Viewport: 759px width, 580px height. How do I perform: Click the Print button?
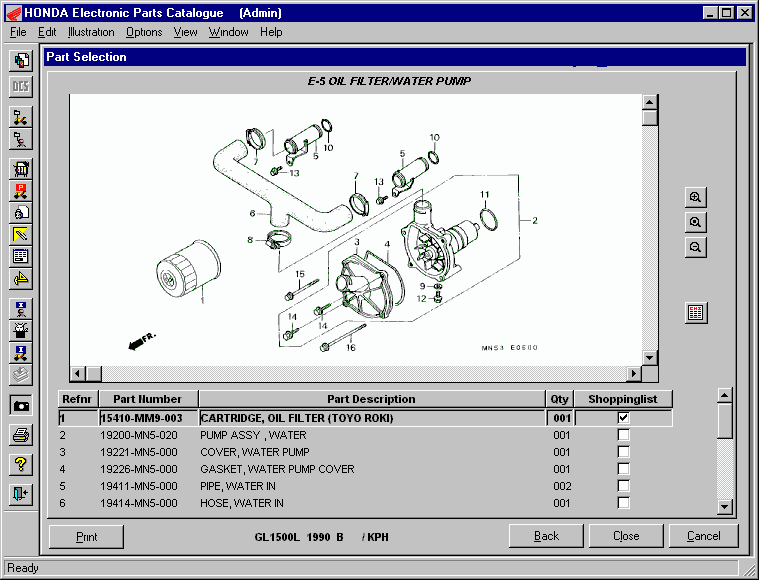[x=87, y=536]
